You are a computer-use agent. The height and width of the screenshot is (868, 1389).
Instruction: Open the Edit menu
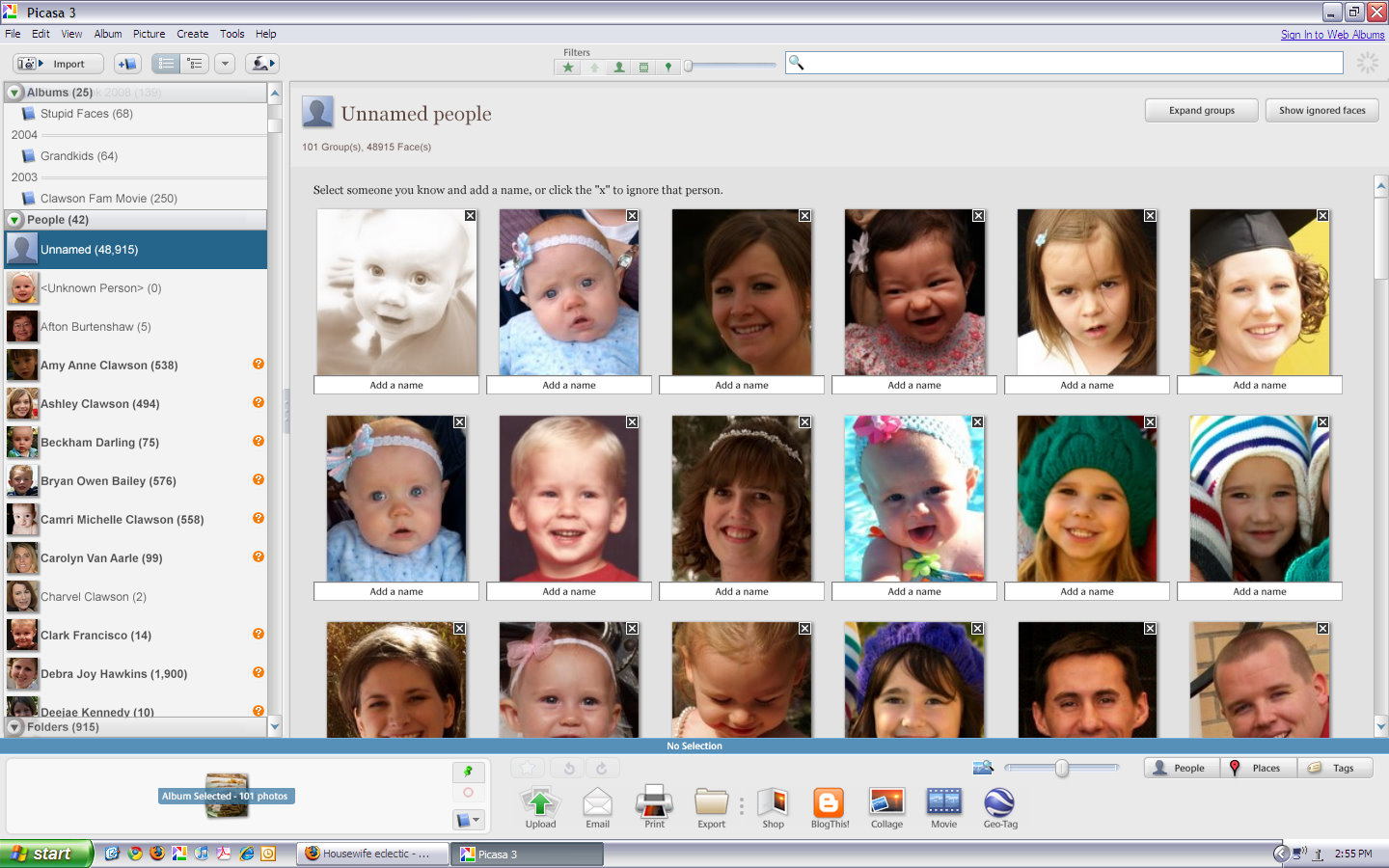coord(41,34)
